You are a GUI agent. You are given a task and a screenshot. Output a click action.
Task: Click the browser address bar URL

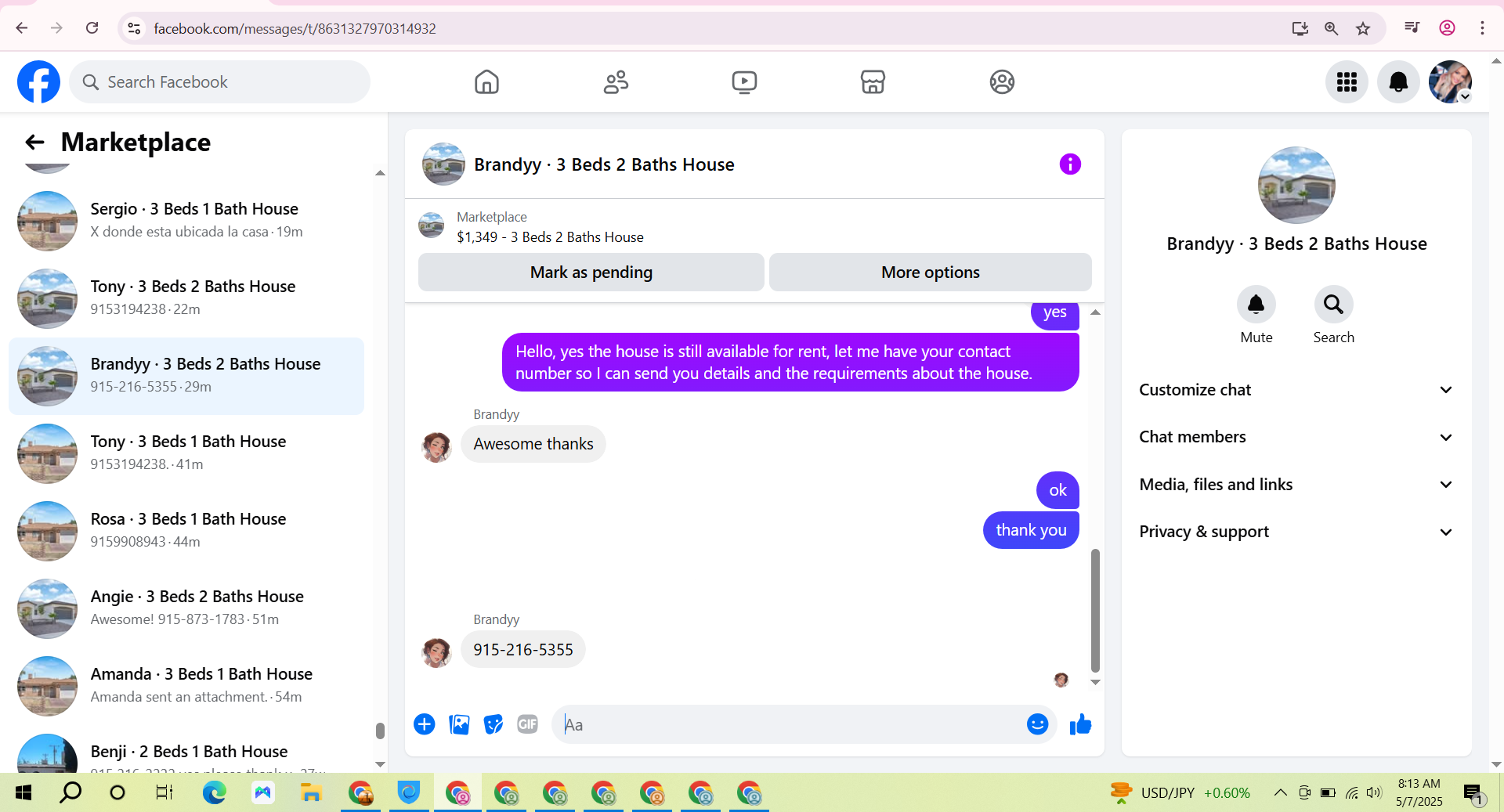(295, 28)
